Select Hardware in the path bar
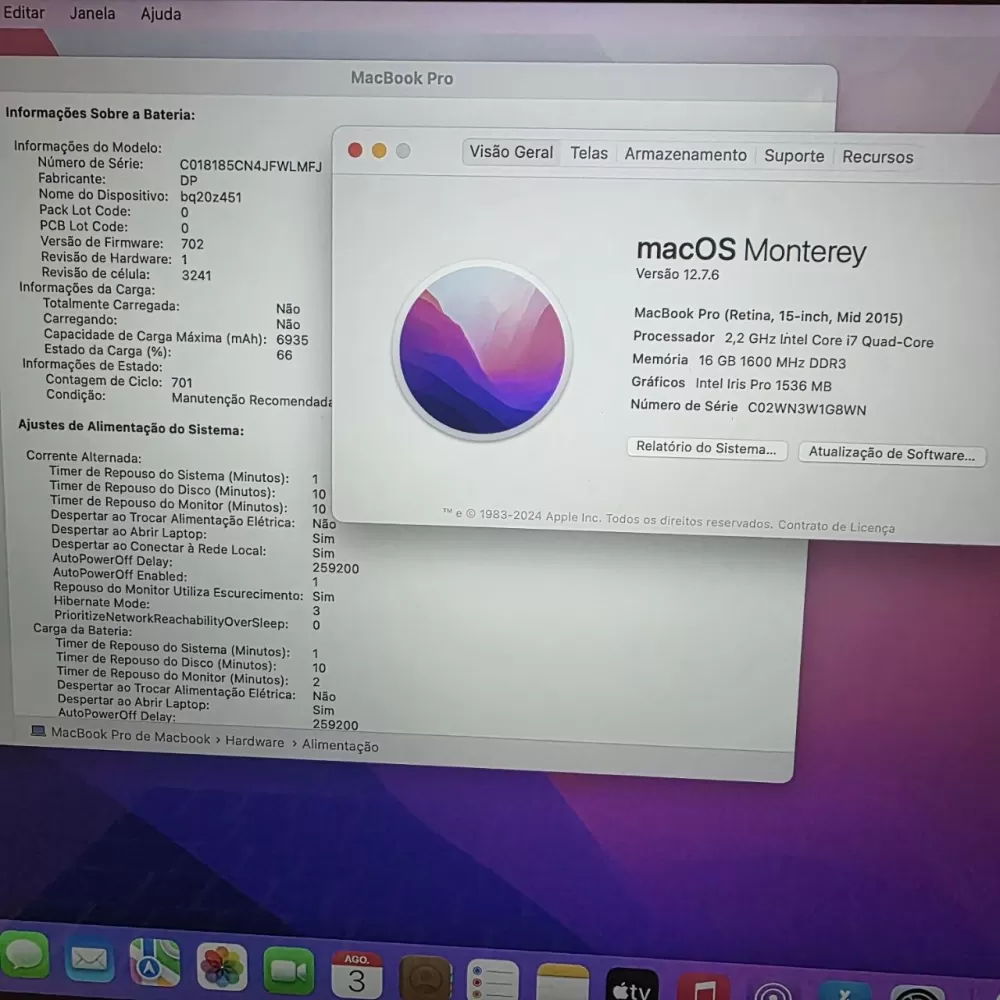Image resolution: width=1000 pixels, height=1000 pixels. [x=254, y=741]
